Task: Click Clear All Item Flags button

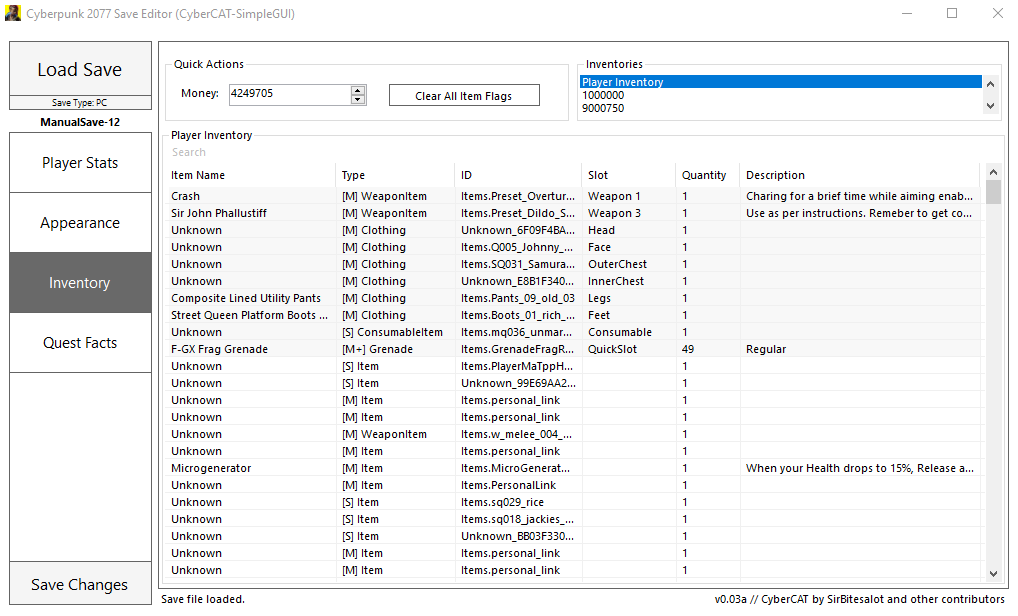Action: tap(464, 96)
